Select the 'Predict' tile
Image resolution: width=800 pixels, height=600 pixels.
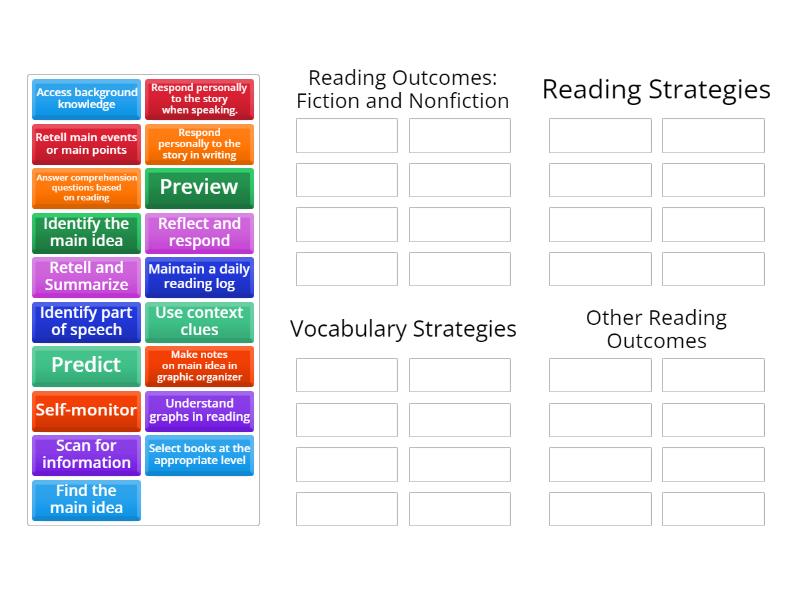tap(86, 366)
